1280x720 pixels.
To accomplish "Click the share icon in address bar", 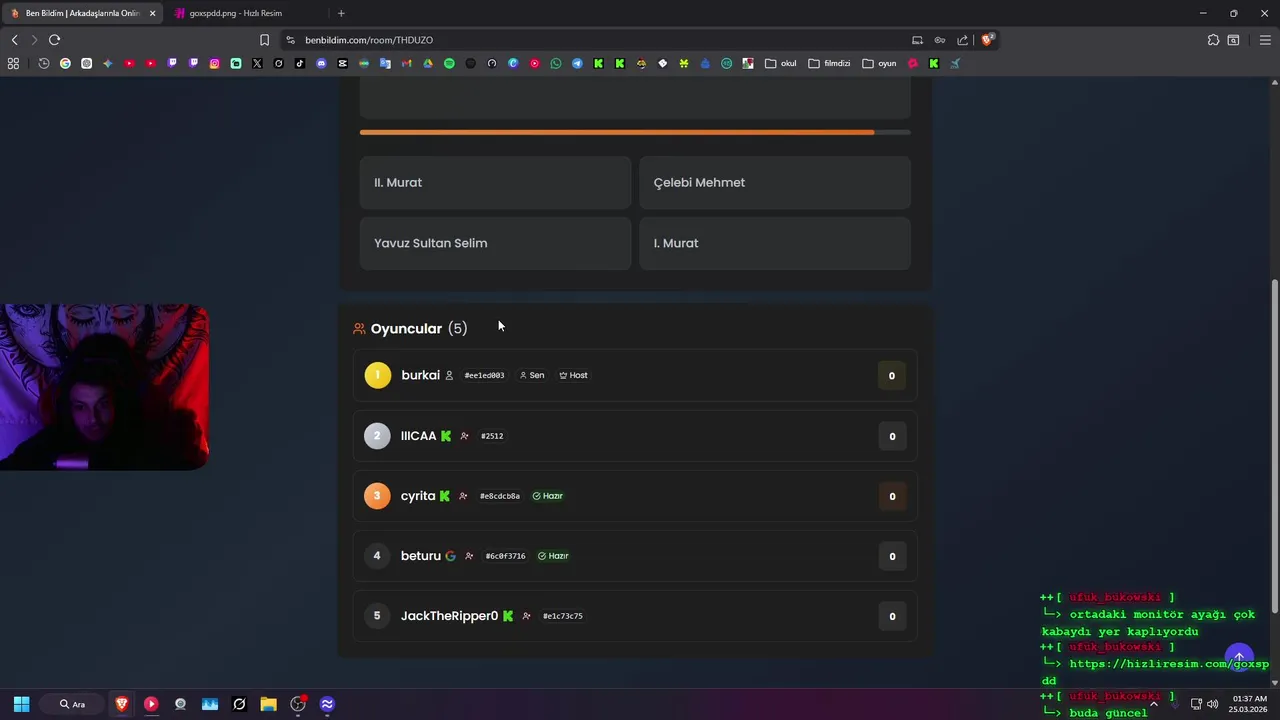I will pos(962,40).
